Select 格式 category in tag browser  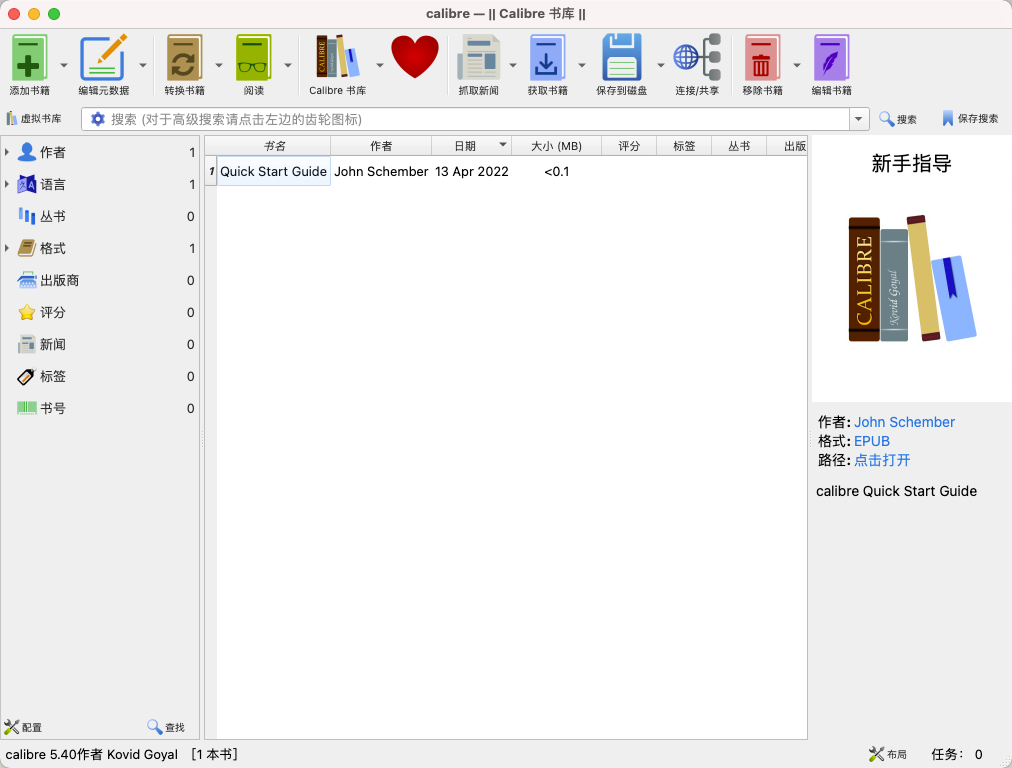[100, 248]
